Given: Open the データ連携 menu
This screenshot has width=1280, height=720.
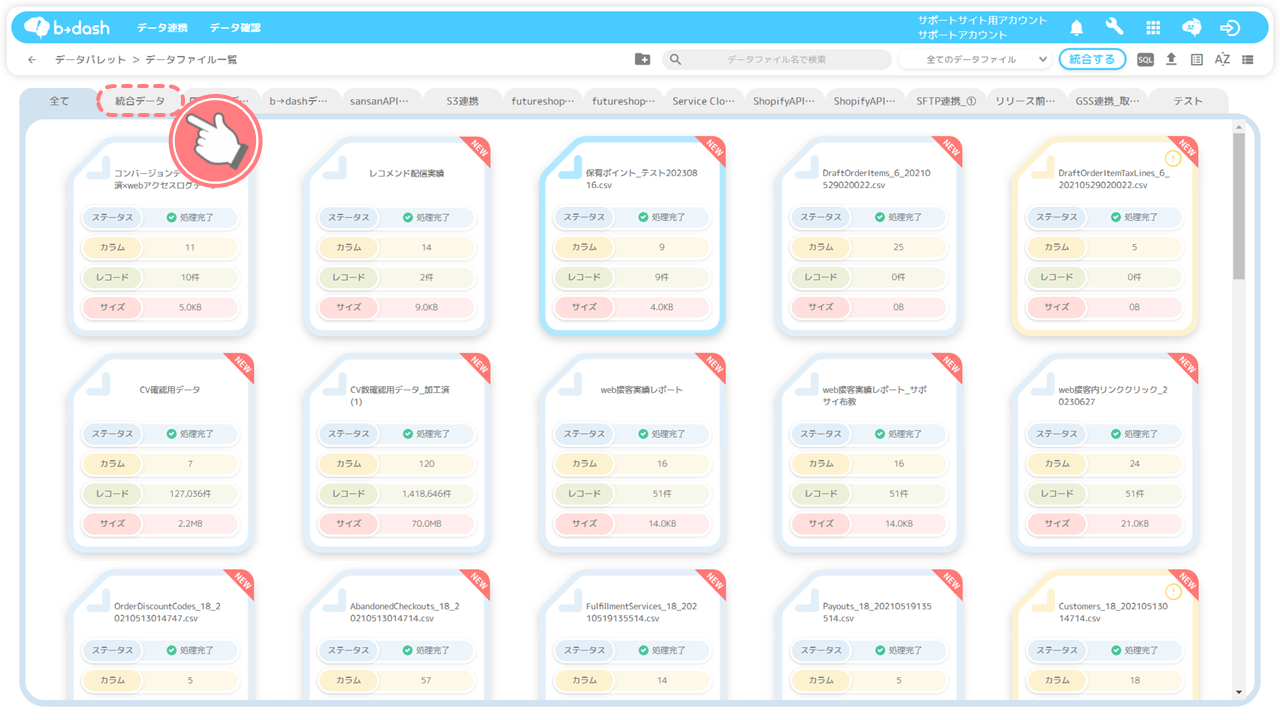Looking at the screenshot, I should point(162,28).
